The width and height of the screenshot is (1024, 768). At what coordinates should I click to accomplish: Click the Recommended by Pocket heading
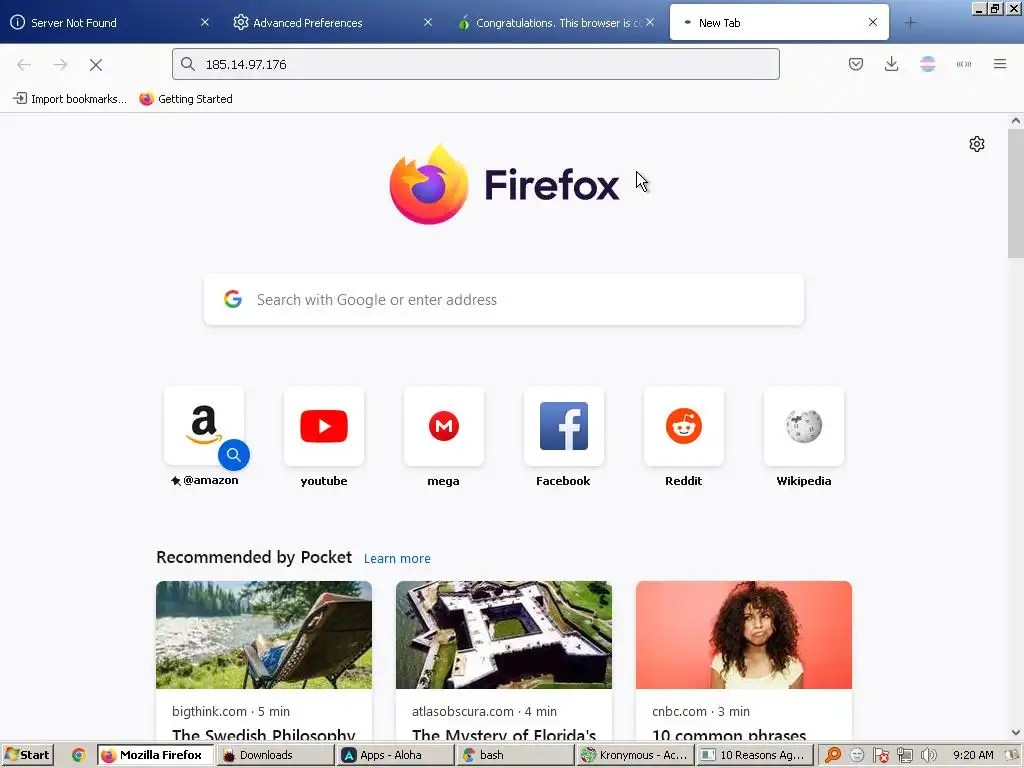(x=254, y=557)
